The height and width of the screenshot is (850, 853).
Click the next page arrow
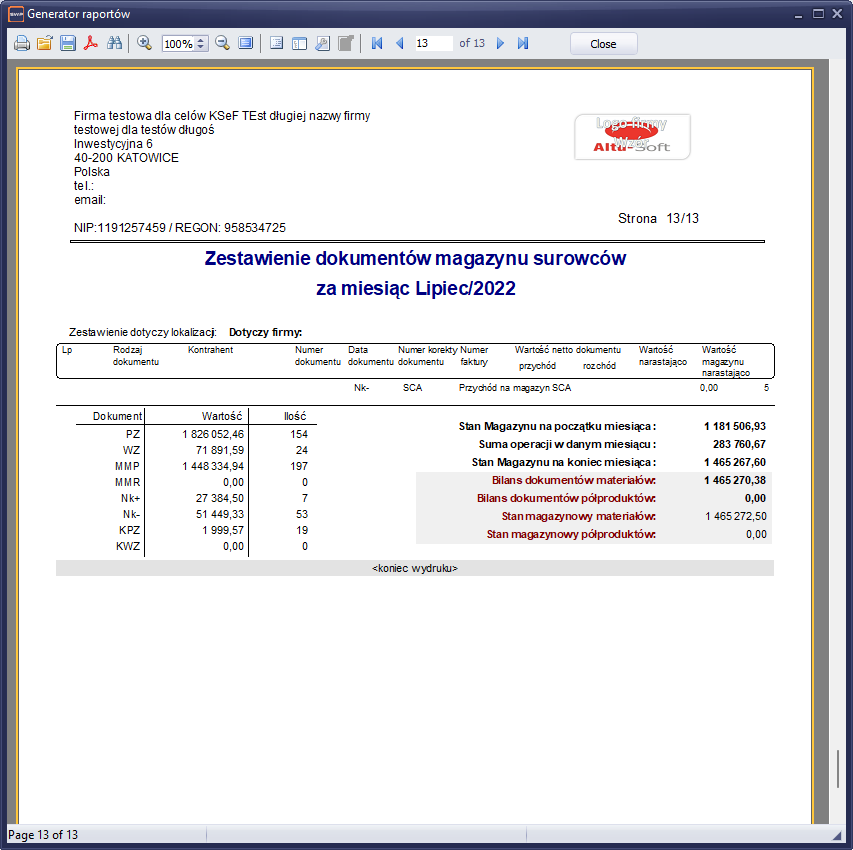(x=500, y=44)
